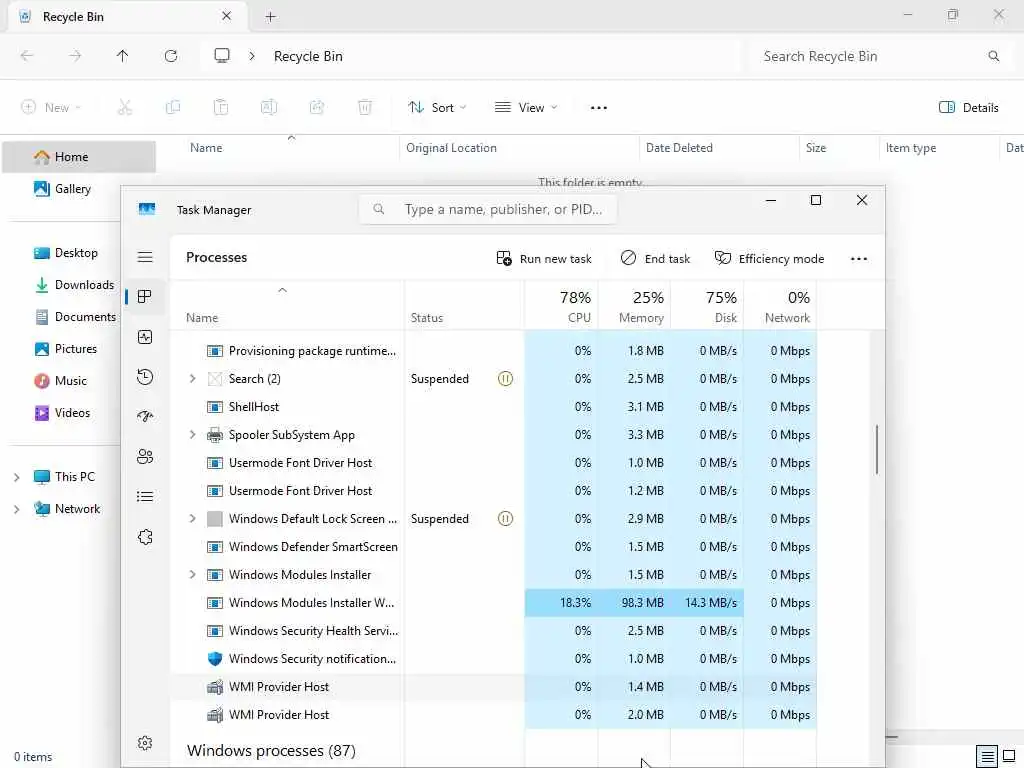Image resolution: width=1024 pixels, height=768 pixels.
Task: Close the Recycle Bin tab
Action: pos(226,16)
